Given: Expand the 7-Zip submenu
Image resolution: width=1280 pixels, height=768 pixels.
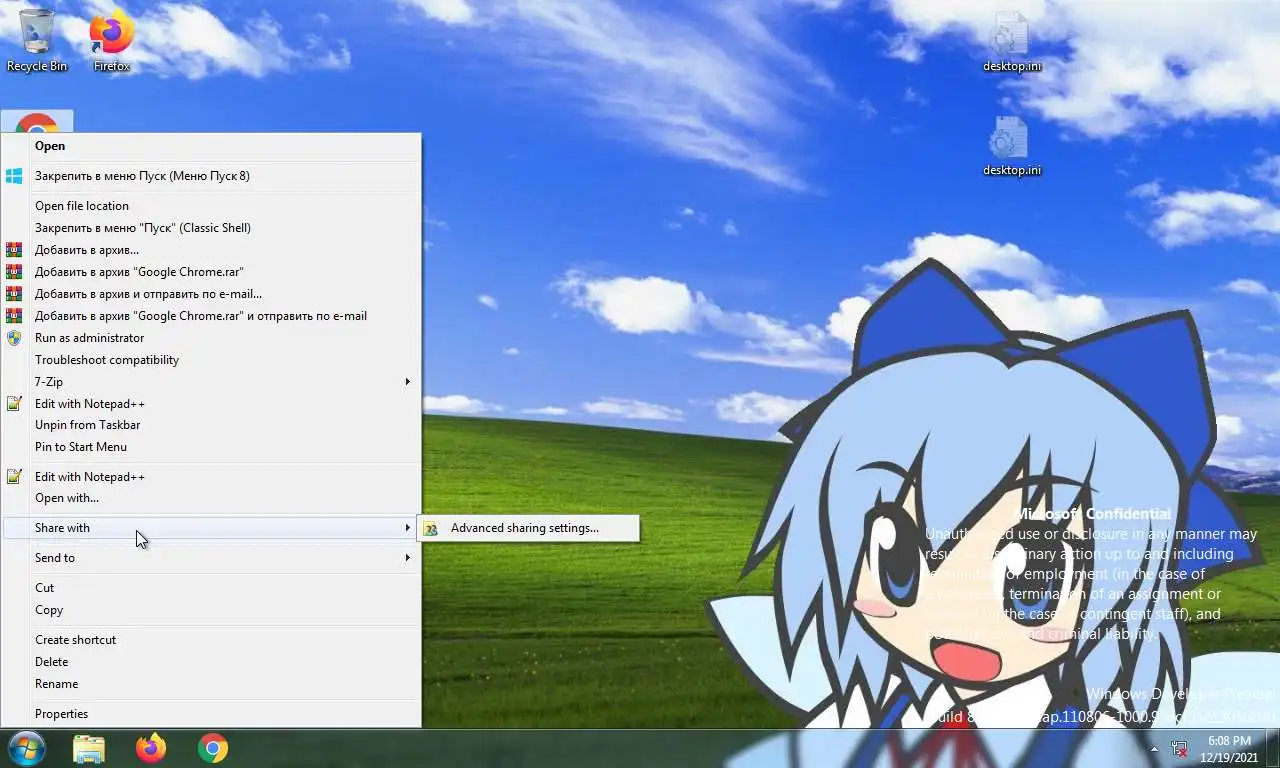Looking at the screenshot, I should pyautogui.click(x=212, y=382).
